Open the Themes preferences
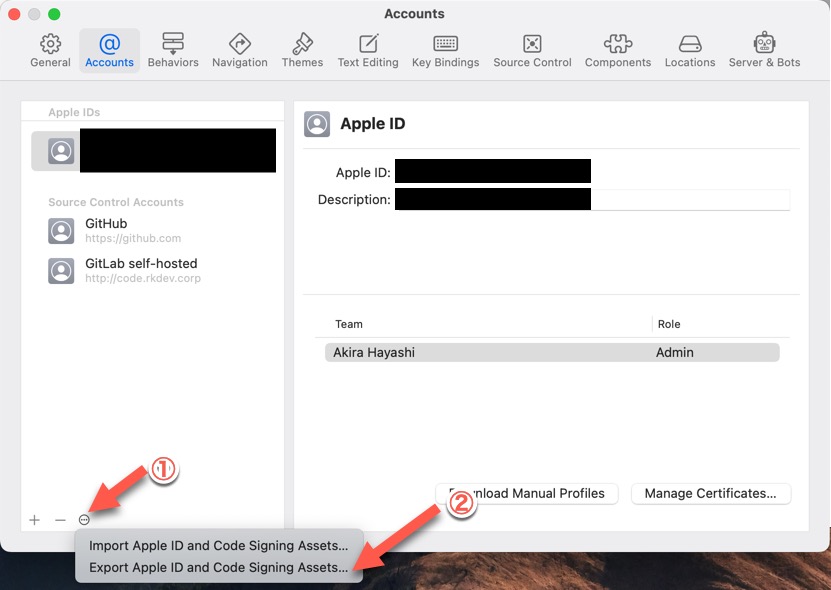The image size is (831, 590). [x=302, y=51]
